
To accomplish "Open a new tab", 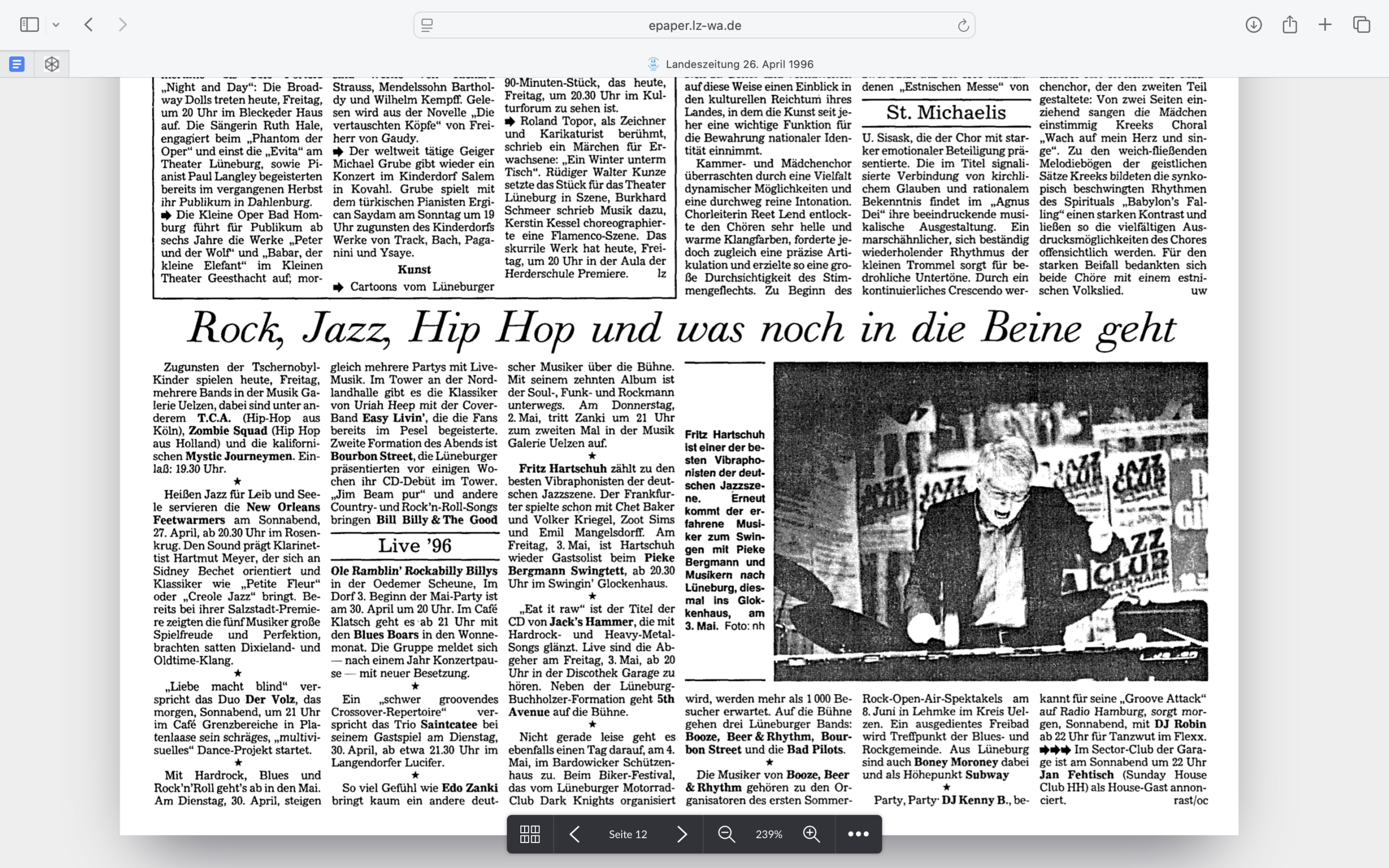I will (x=1325, y=25).
